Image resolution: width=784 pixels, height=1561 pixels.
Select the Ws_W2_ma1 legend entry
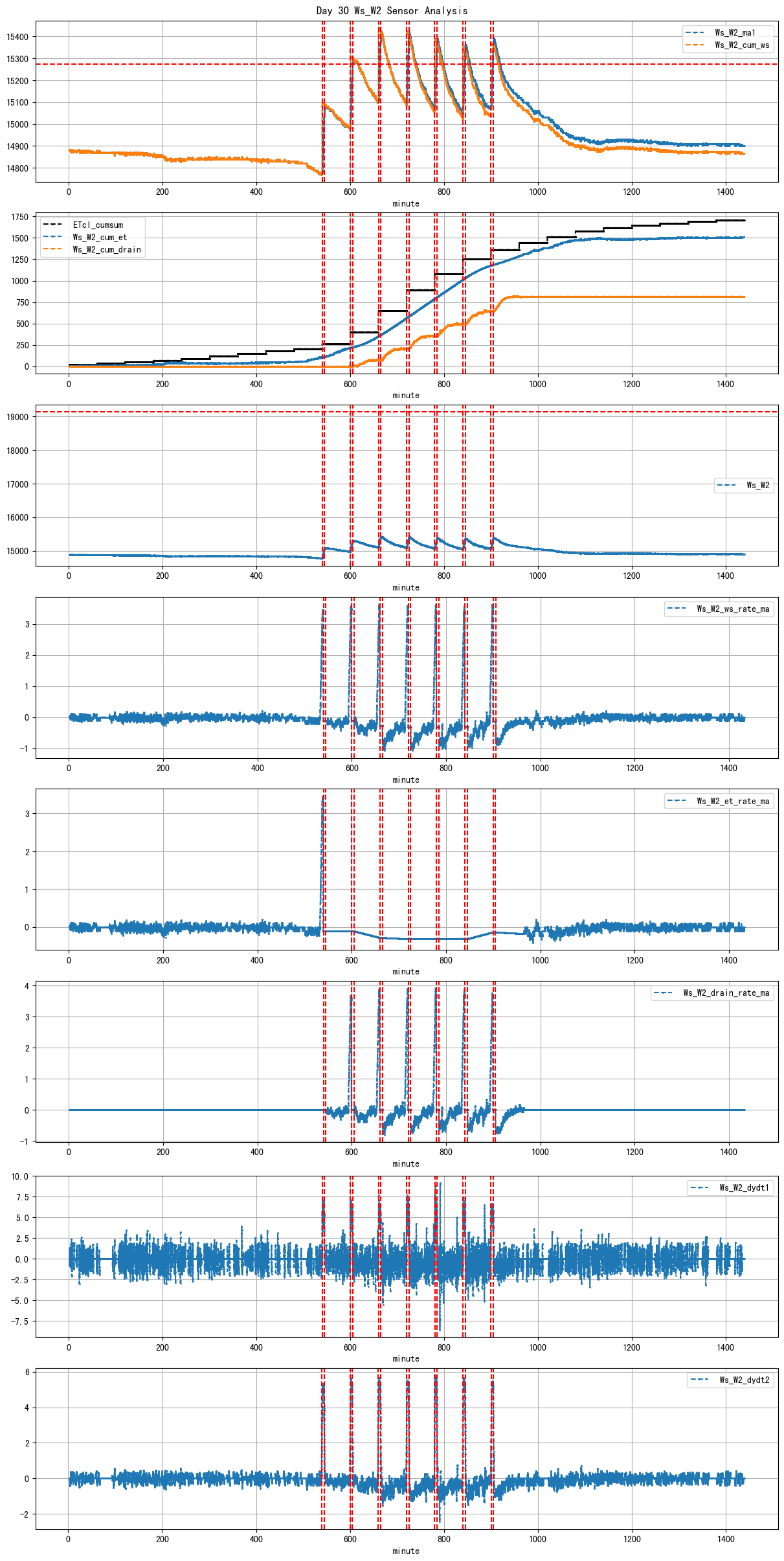(735, 32)
